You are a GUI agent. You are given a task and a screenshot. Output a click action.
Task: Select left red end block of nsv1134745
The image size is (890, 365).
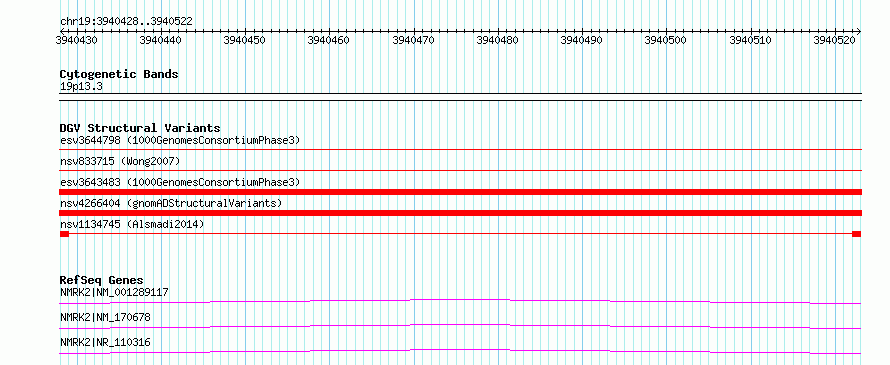coord(64,234)
